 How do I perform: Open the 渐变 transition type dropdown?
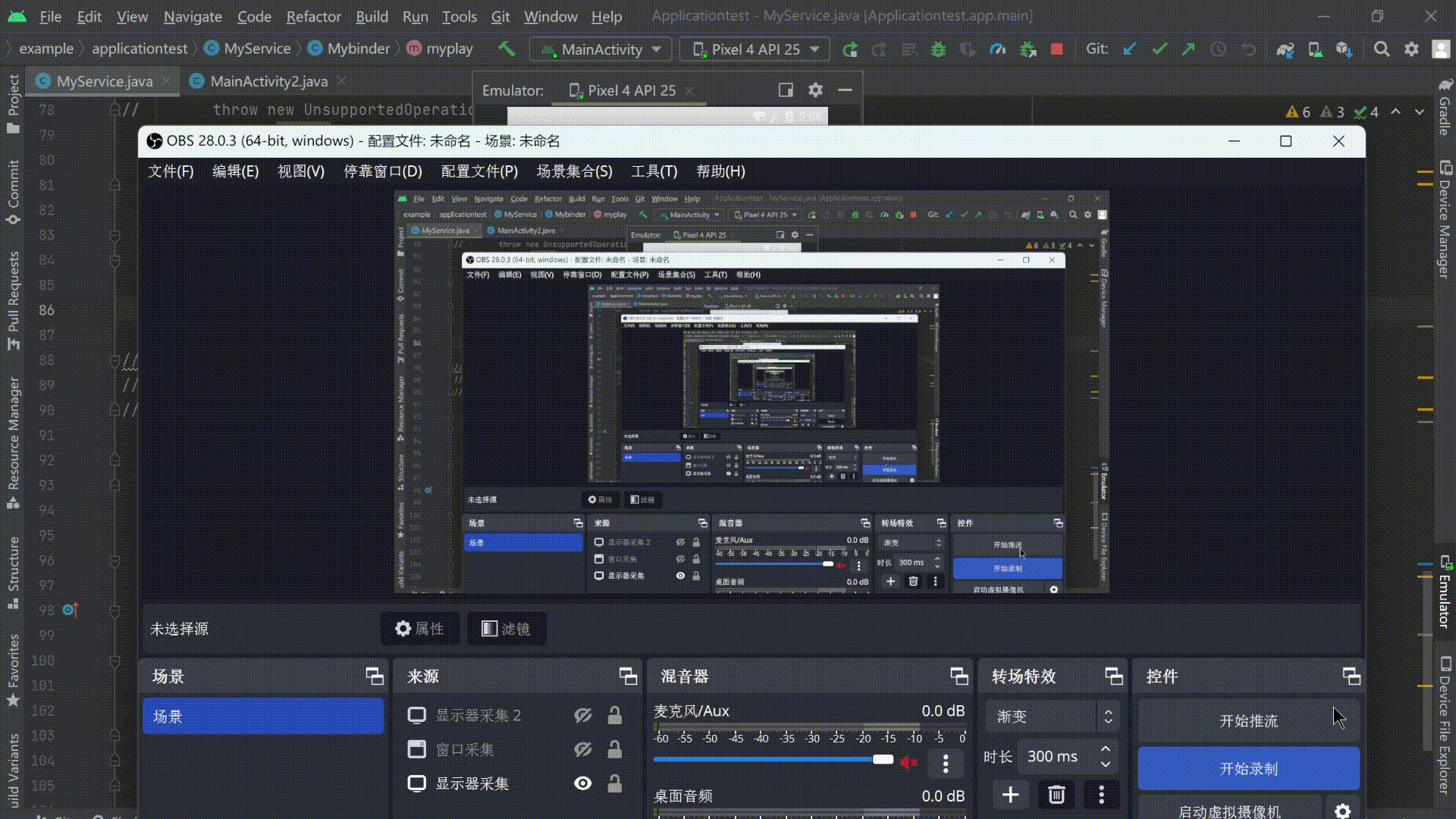click(1052, 716)
